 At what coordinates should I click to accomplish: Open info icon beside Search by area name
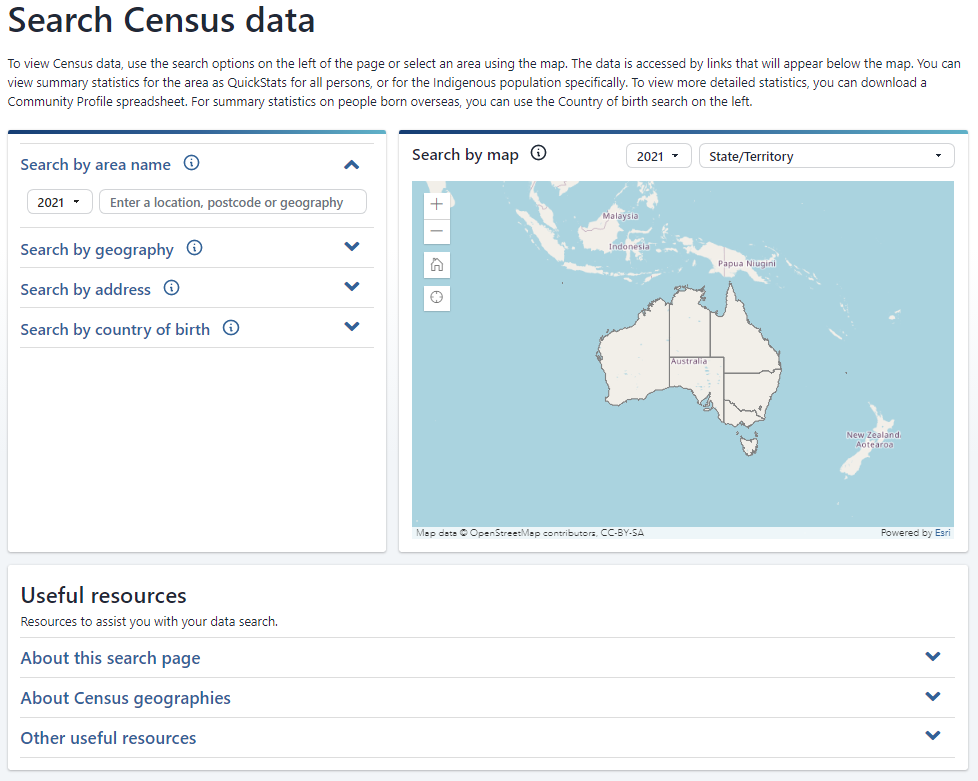(x=192, y=164)
